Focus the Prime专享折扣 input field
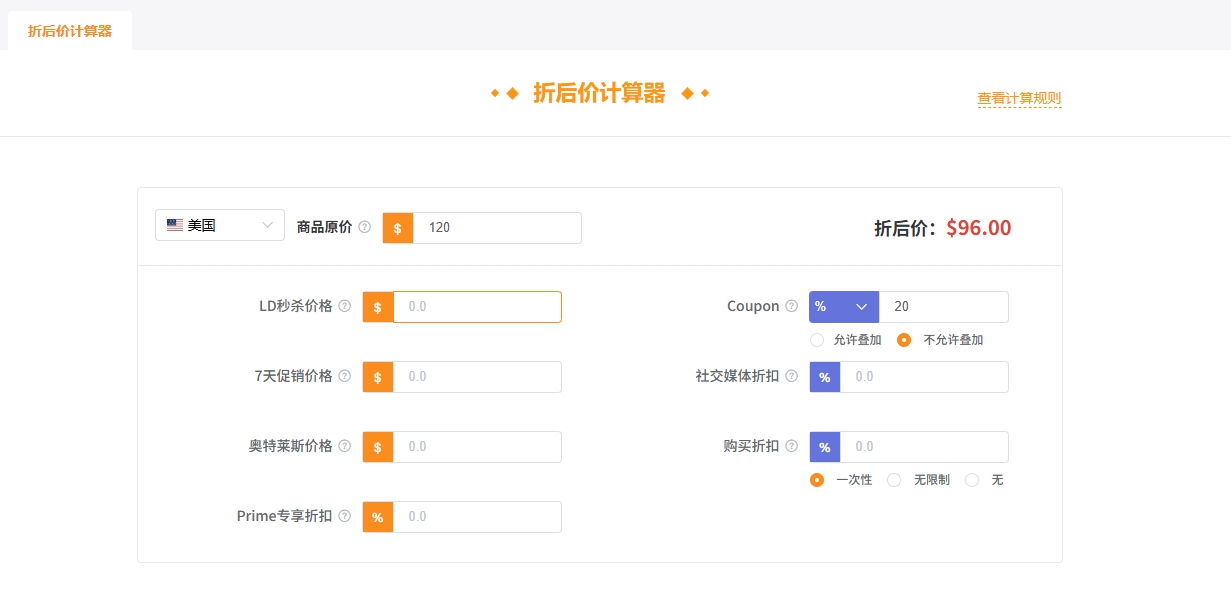This screenshot has width=1231, height=595. point(477,517)
